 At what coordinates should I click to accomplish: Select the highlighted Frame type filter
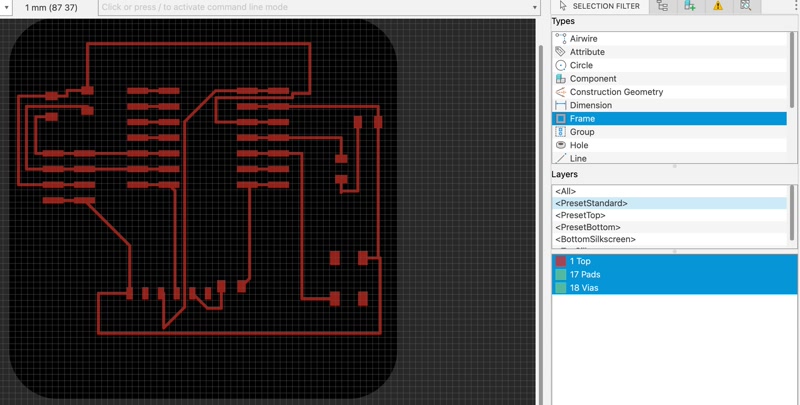pyautogui.click(x=669, y=118)
